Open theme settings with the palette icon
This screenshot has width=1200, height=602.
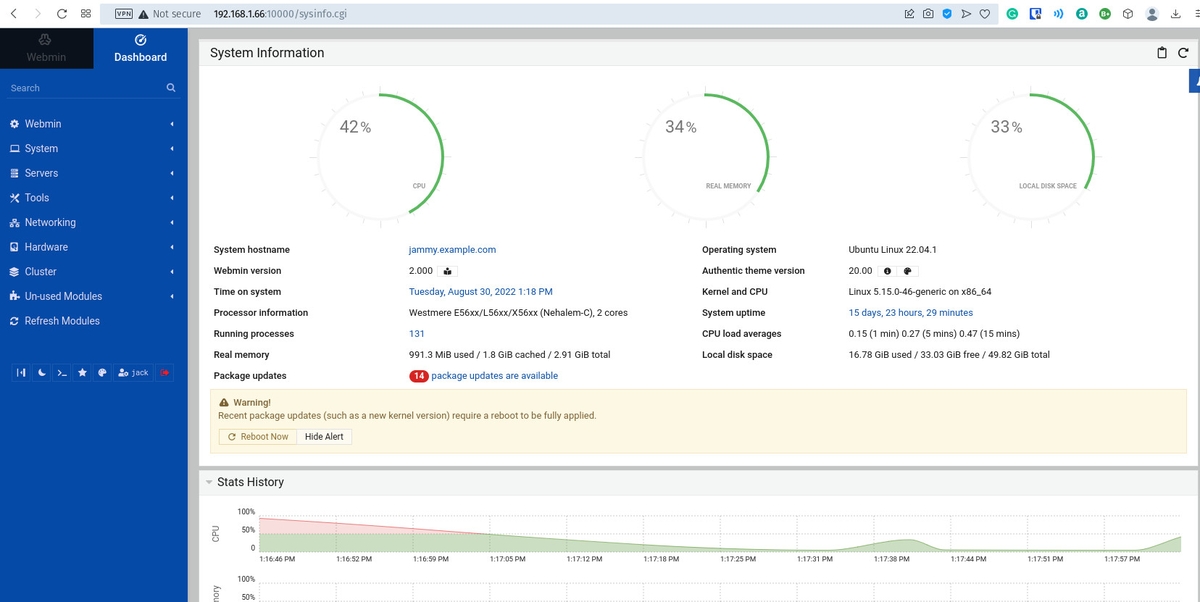[102, 372]
